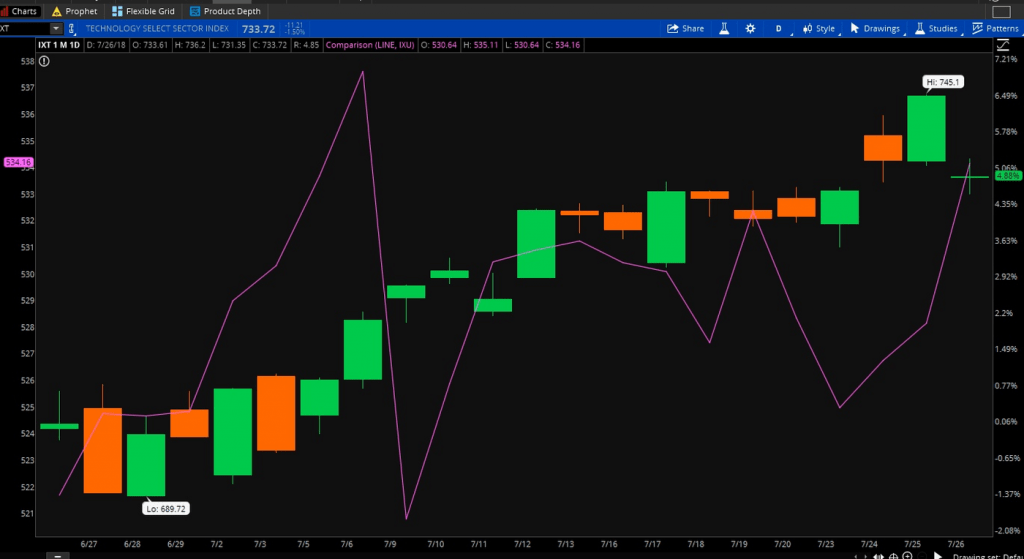Click the L: 731.35 low value
This screenshot has height=559, width=1024.
229,45
